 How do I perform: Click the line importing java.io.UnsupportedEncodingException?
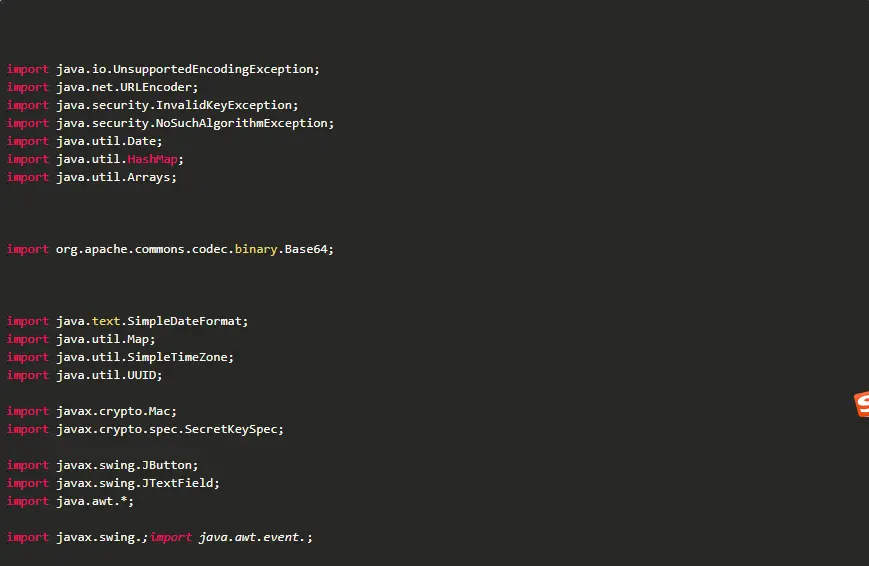[x=163, y=69]
